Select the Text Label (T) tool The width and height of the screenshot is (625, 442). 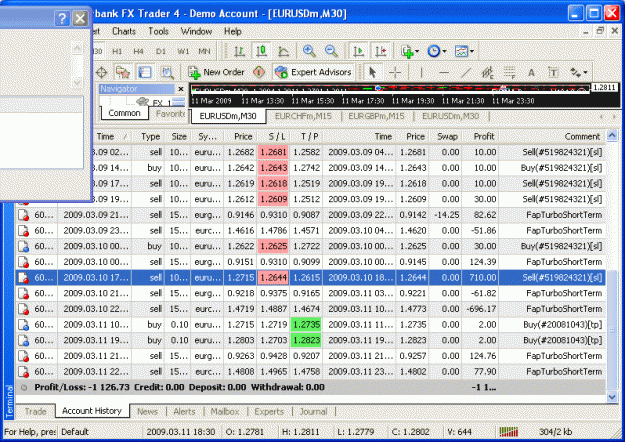553,72
